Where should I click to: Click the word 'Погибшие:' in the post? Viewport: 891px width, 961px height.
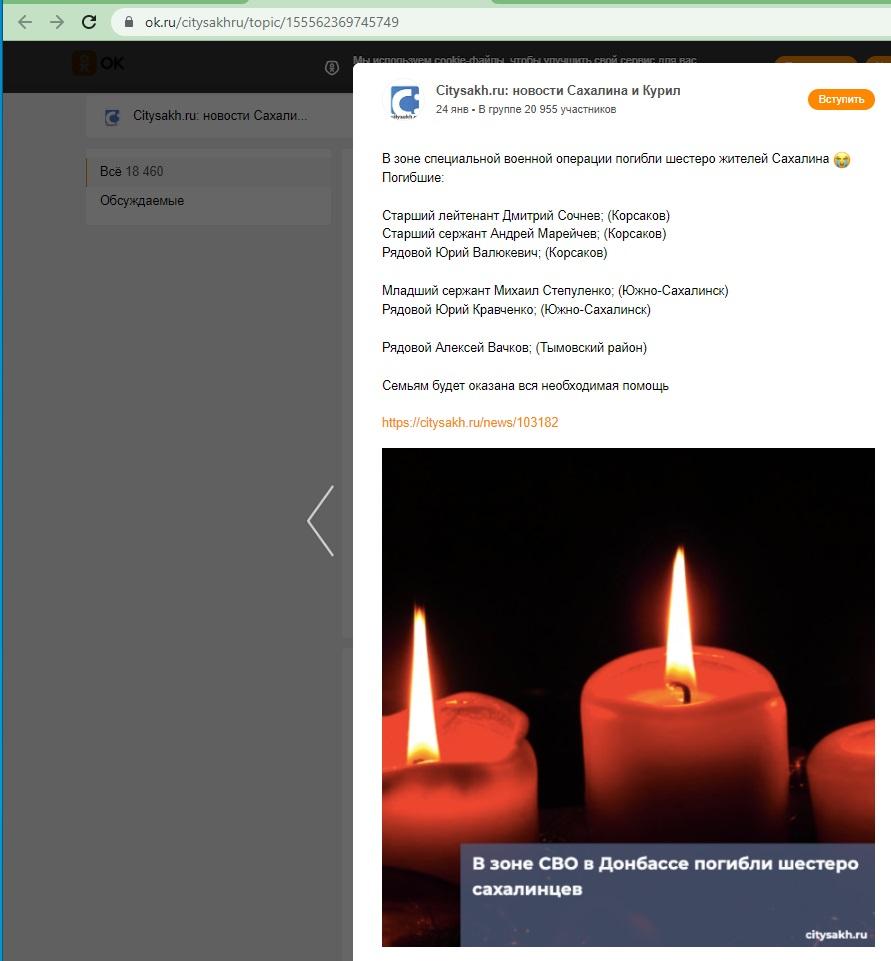413,178
